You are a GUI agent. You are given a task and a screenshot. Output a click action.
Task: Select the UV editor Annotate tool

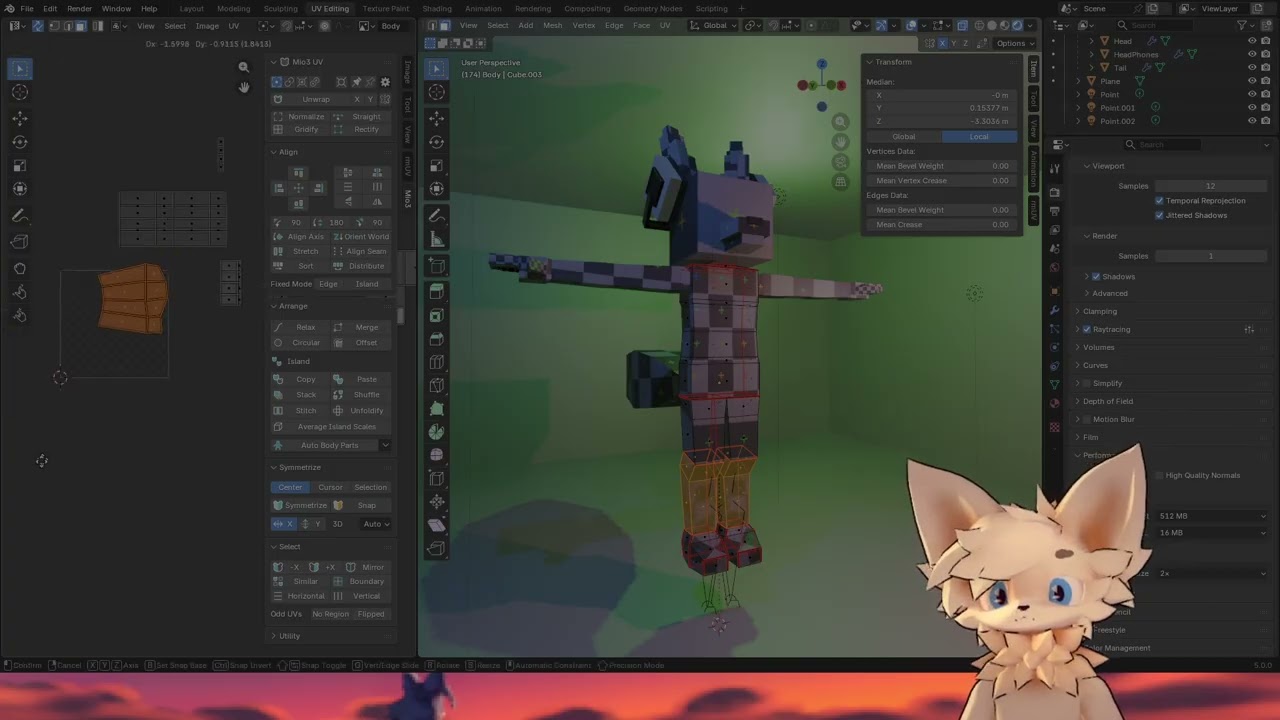point(20,216)
